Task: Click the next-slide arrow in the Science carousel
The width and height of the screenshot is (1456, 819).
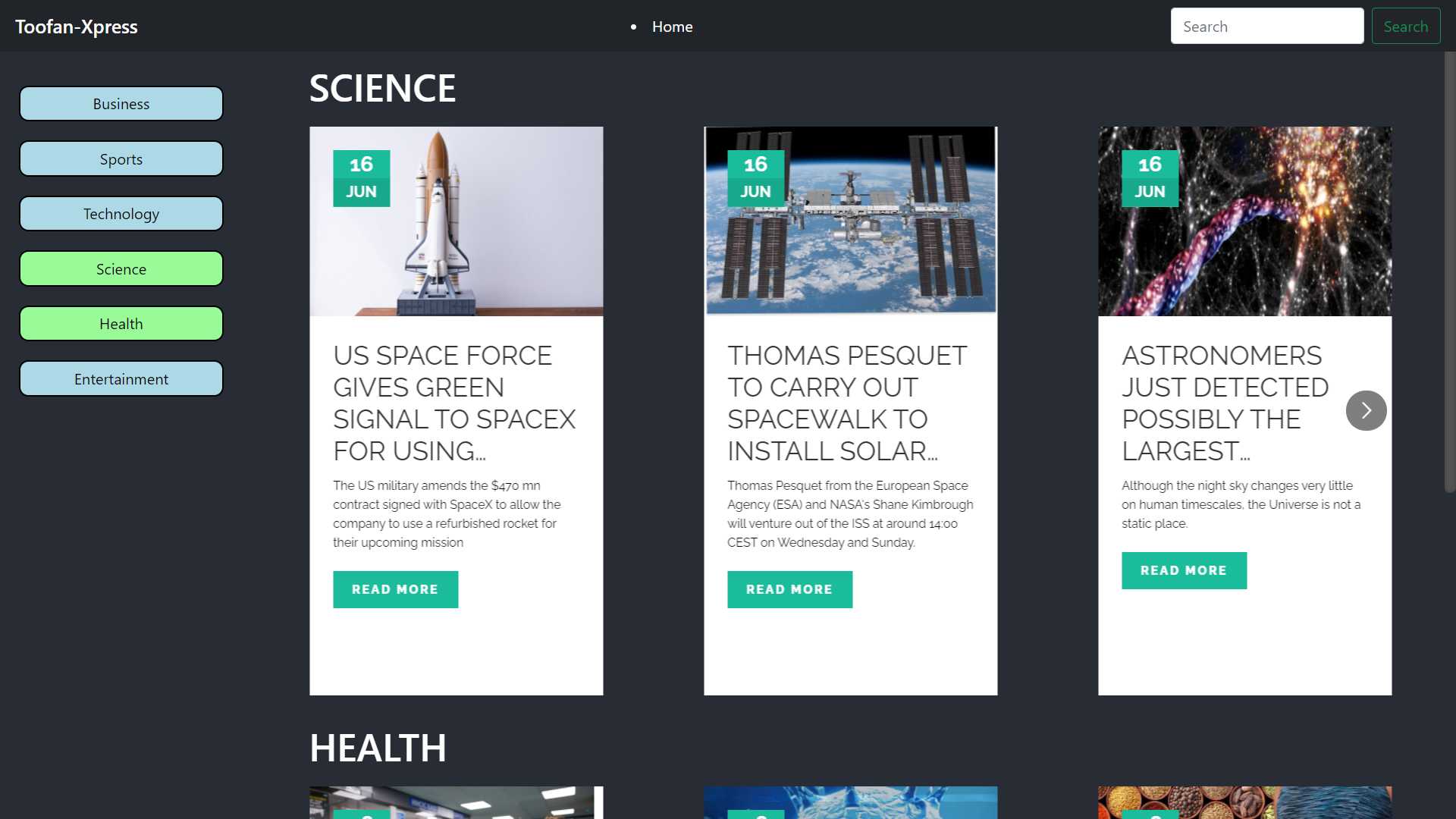Action: pyautogui.click(x=1366, y=410)
